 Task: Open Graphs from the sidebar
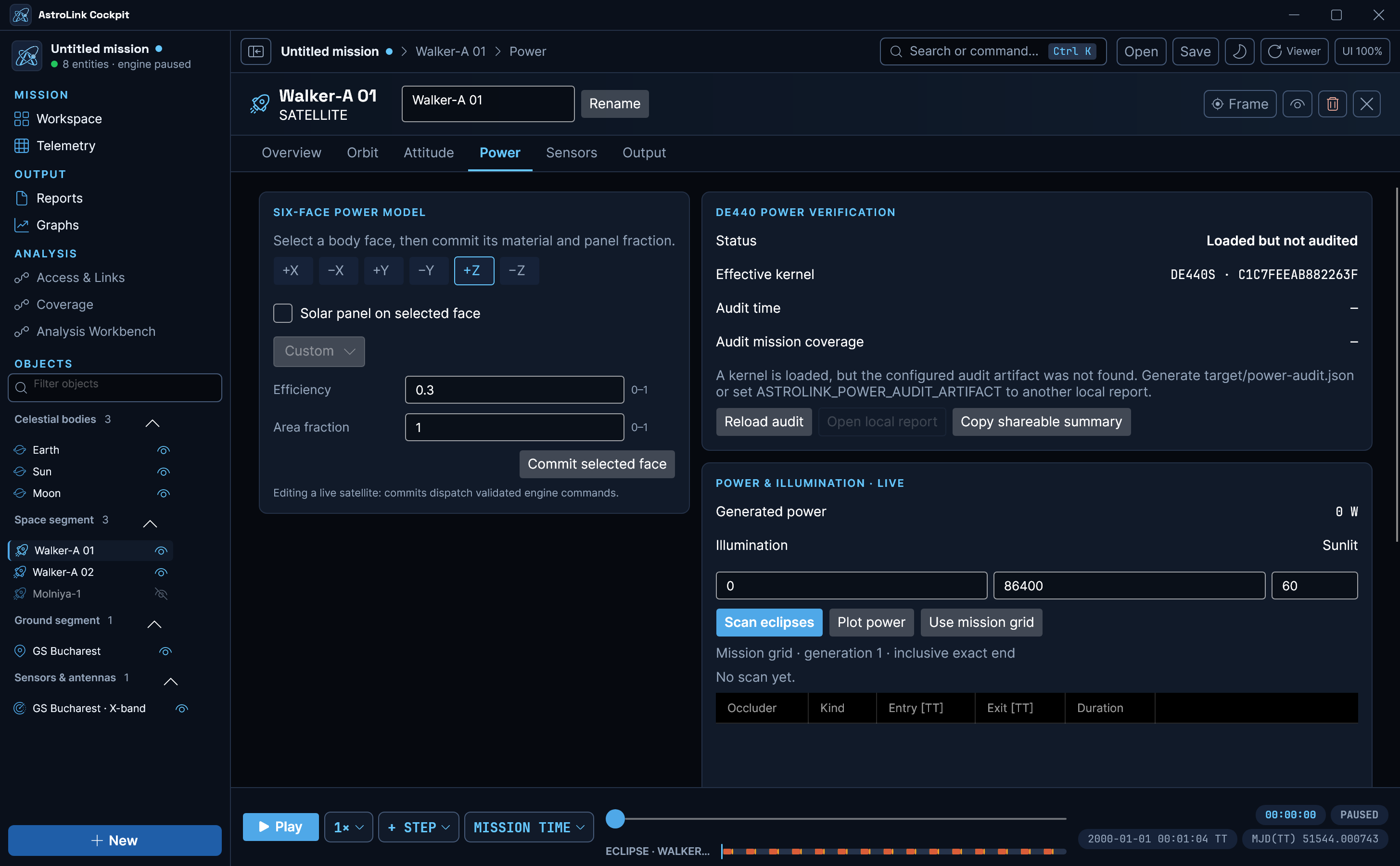[x=57, y=225]
